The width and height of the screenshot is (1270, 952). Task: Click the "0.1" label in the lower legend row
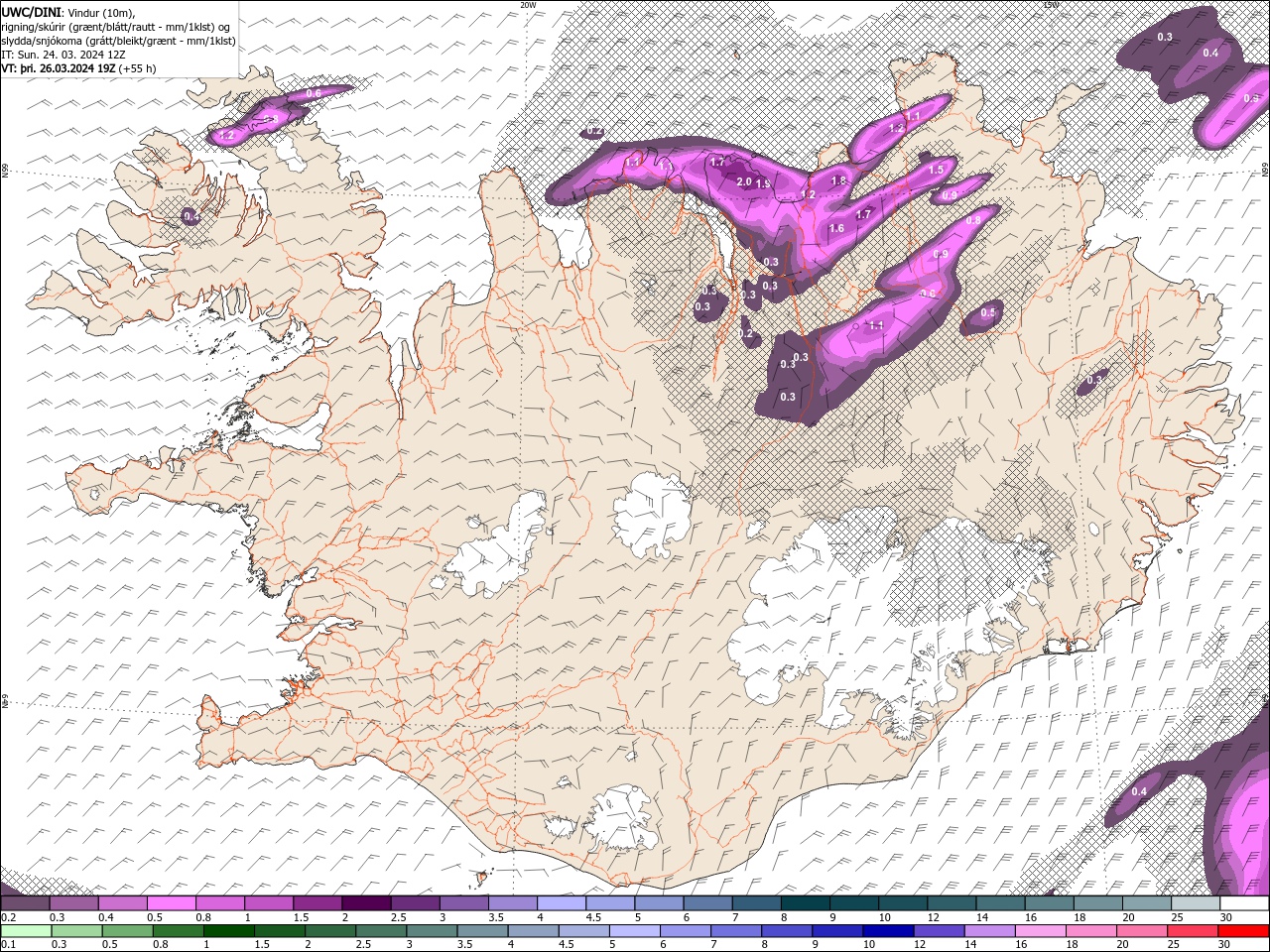tap(7, 944)
